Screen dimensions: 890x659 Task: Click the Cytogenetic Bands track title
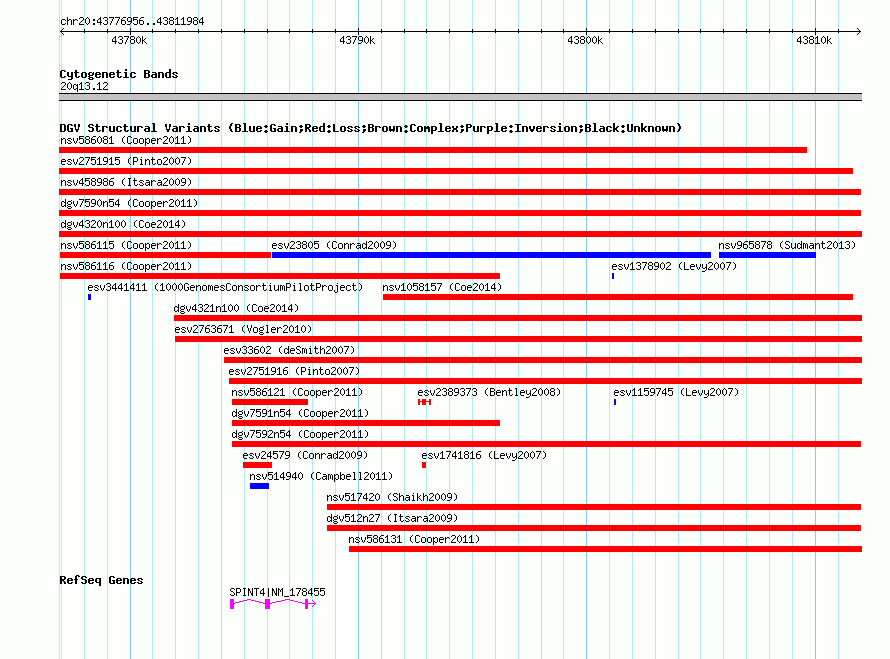(119, 74)
